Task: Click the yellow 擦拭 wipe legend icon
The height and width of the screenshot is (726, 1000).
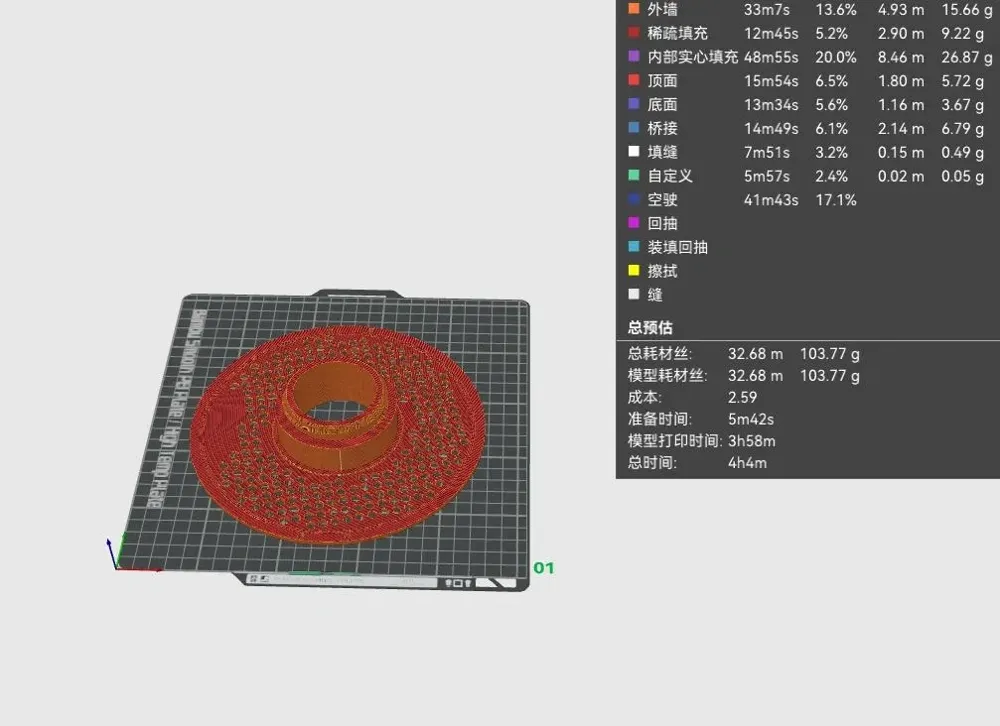Action: coord(633,271)
